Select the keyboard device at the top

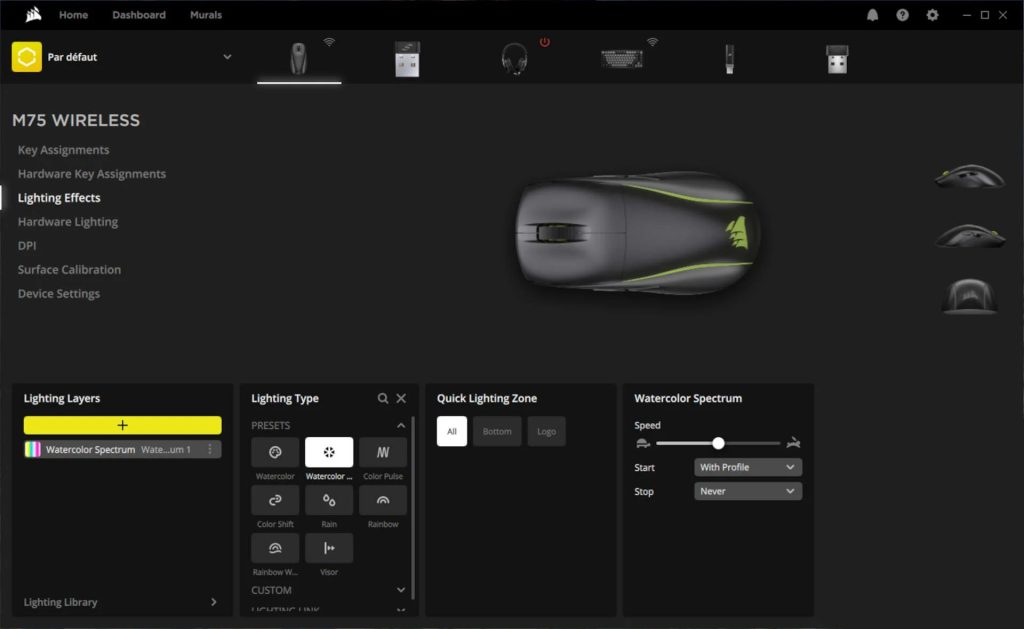click(x=623, y=57)
